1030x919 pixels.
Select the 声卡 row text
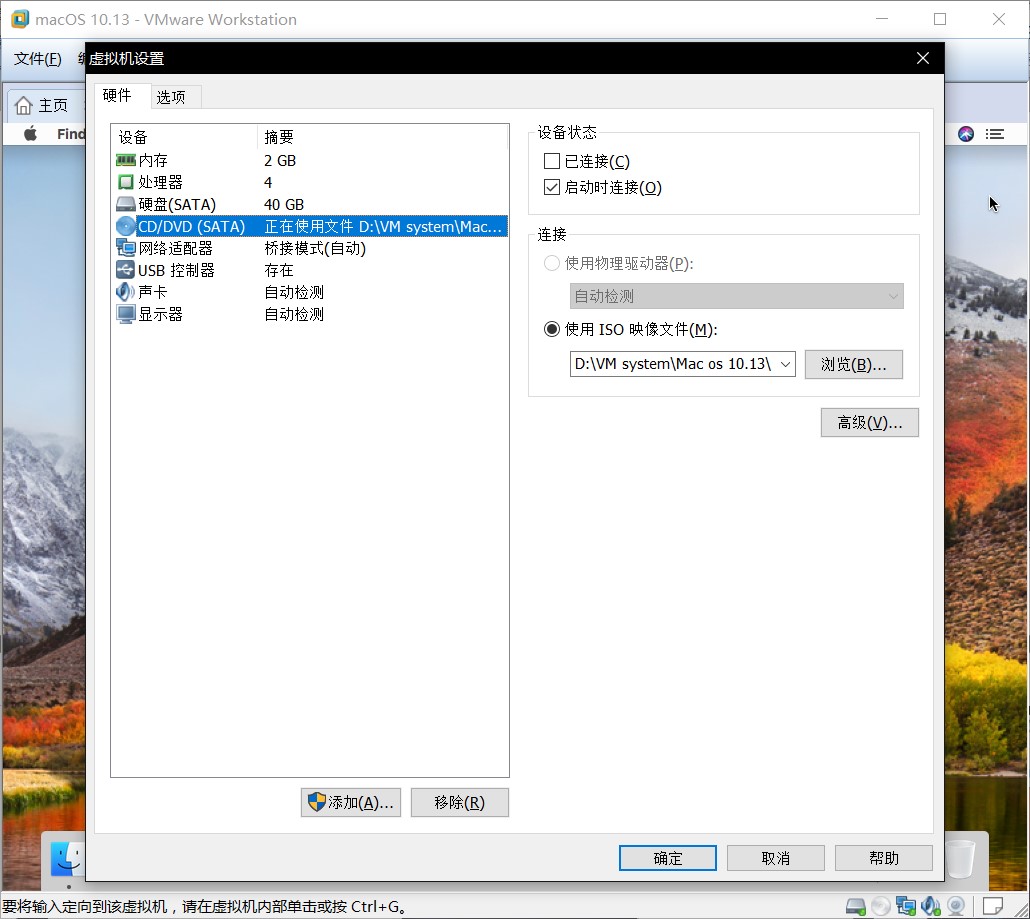152,292
